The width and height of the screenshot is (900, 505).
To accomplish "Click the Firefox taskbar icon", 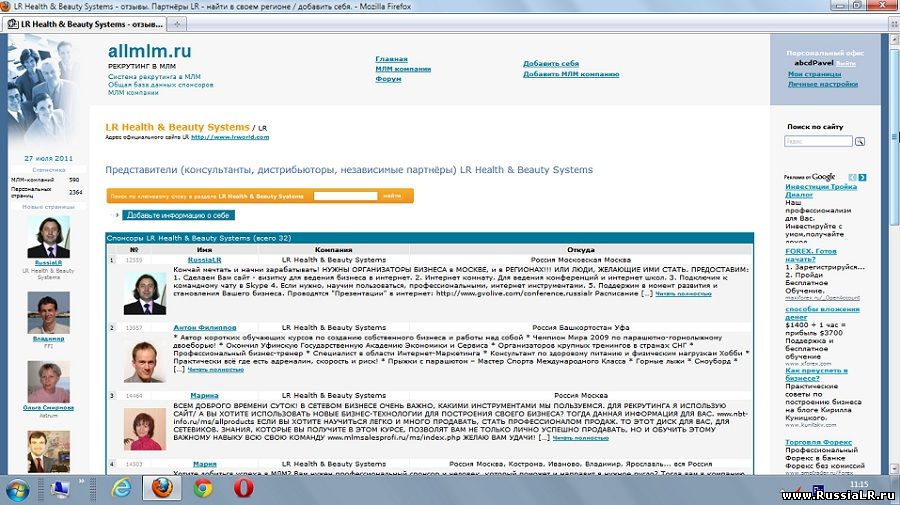I will coord(162,488).
